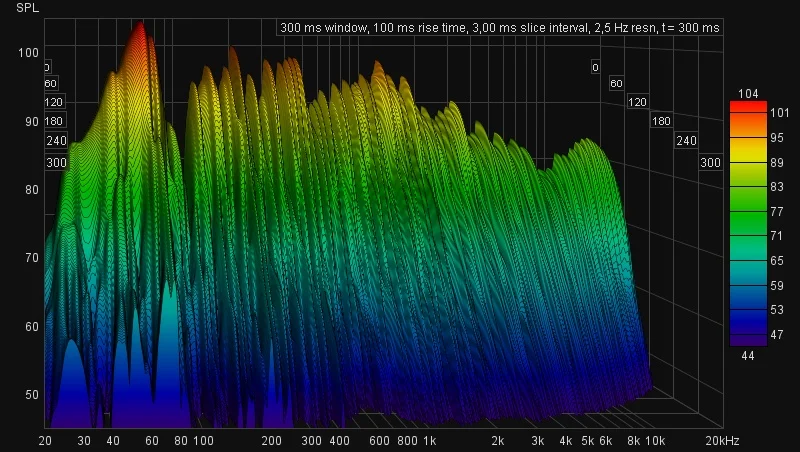800x452 pixels.
Task: Click the 44 minimum value below color legend
Action: click(748, 356)
